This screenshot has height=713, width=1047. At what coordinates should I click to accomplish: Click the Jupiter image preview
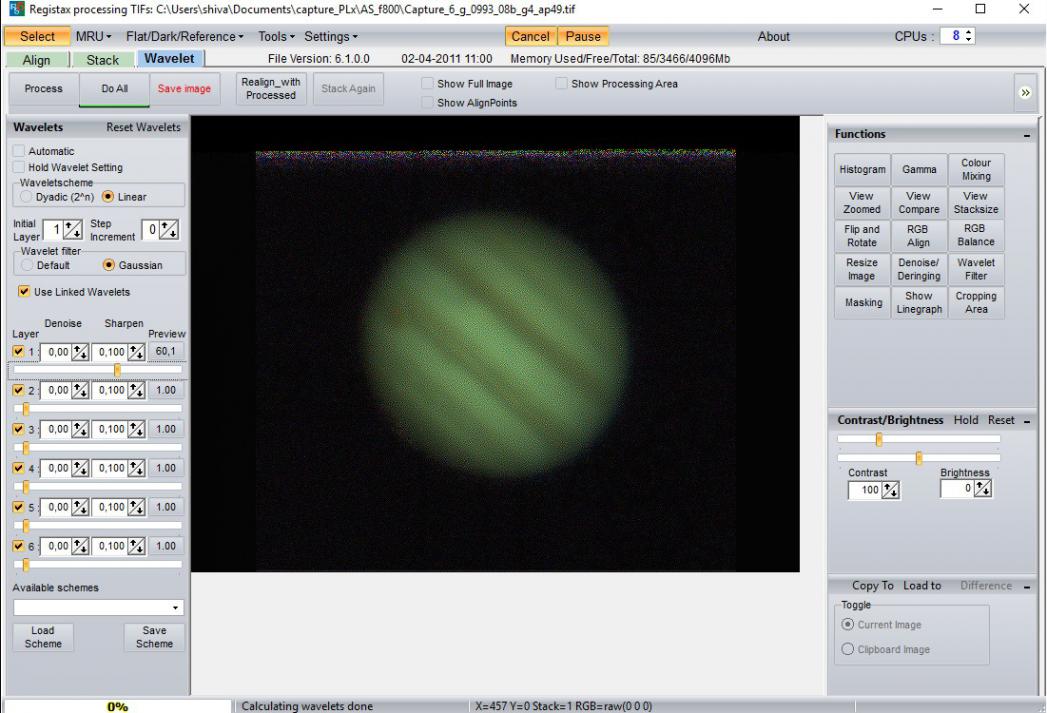[x=495, y=344]
